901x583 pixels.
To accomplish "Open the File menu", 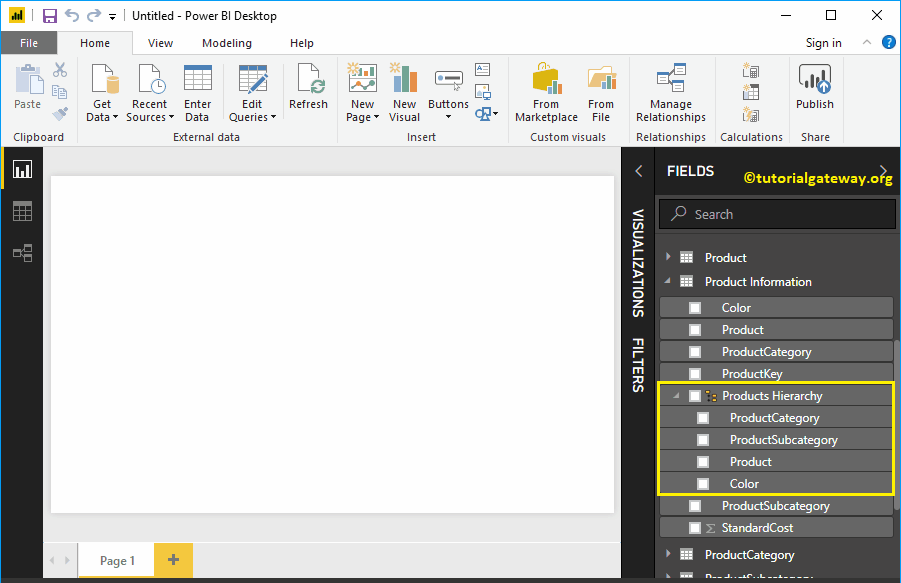I will [x=29, y=43].
